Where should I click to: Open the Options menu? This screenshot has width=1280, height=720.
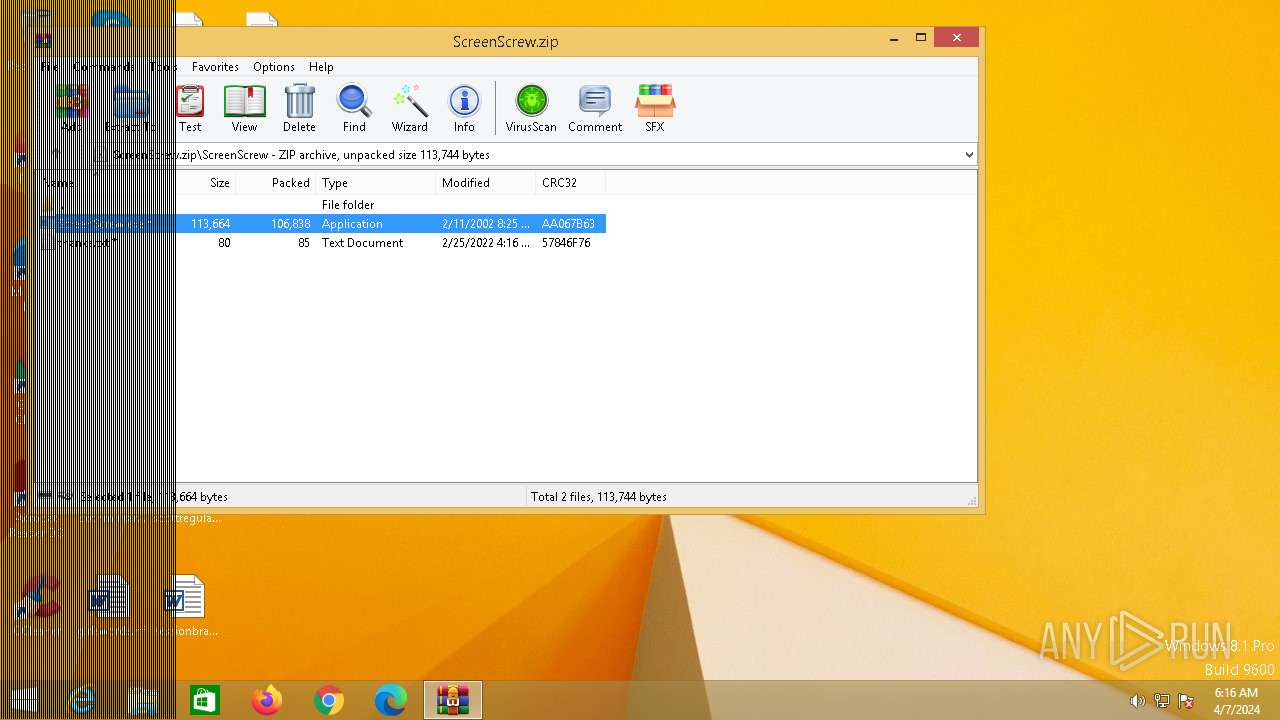[274, 67]
